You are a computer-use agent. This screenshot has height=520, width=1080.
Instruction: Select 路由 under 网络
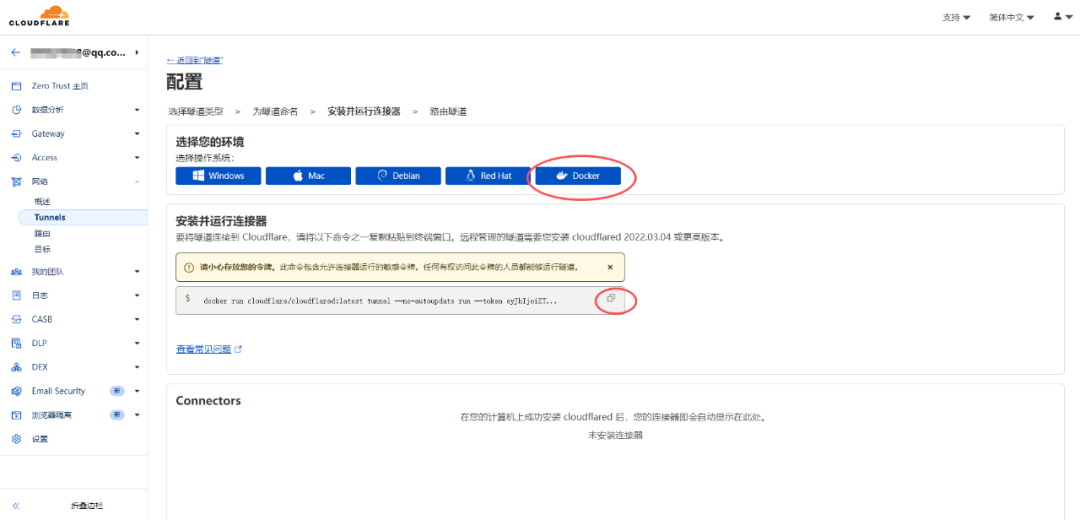tap(43, 233)
